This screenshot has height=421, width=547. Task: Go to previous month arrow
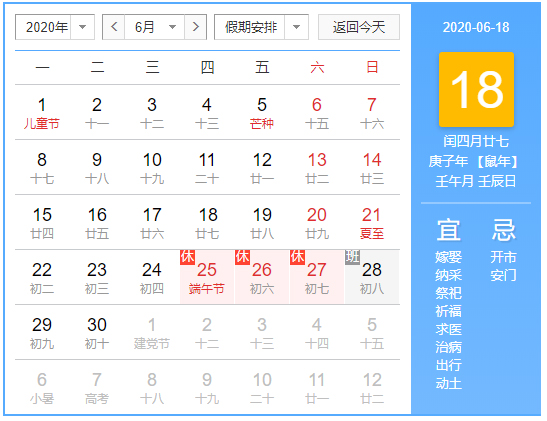(x=114, y=27)
